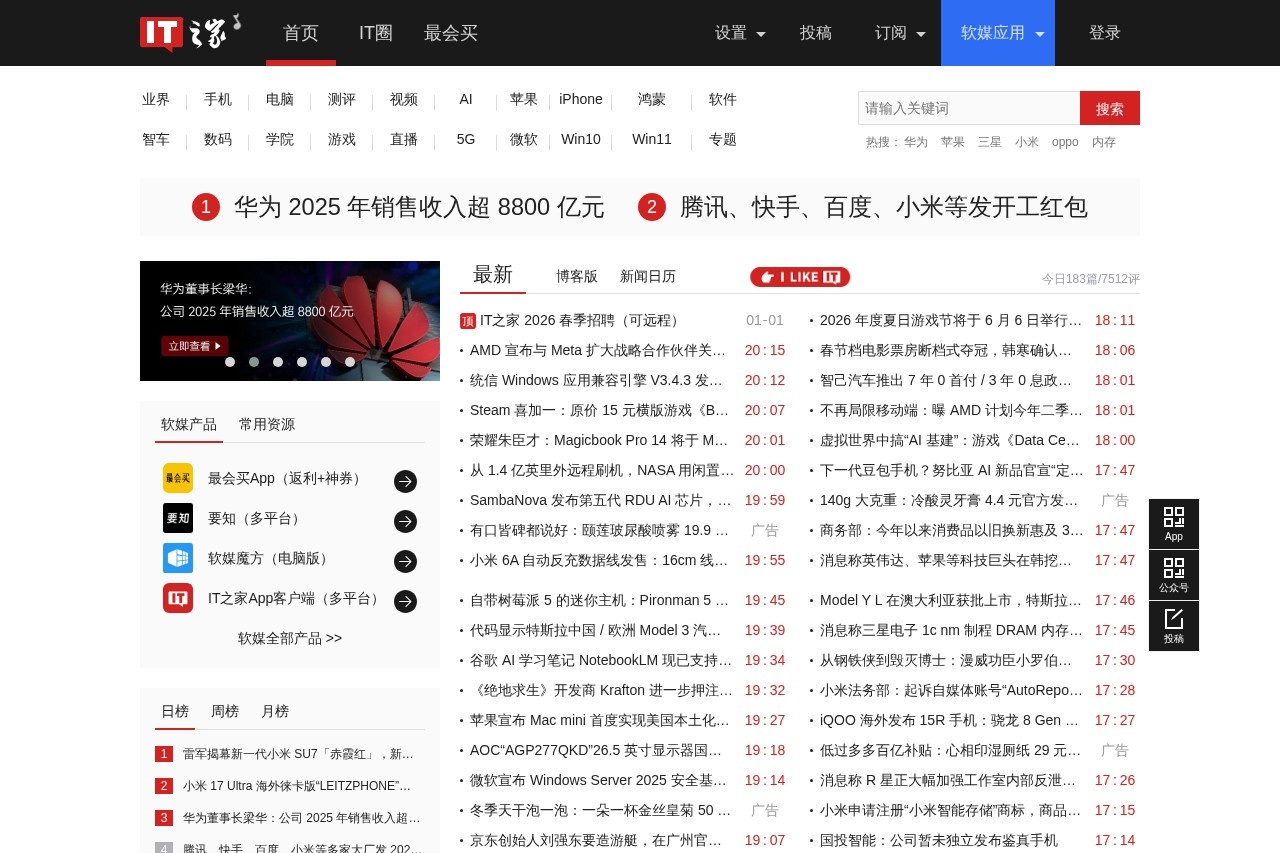Click the red 搜索 button
This screenshot has height=853, width=1280.
click(1110, 108)
